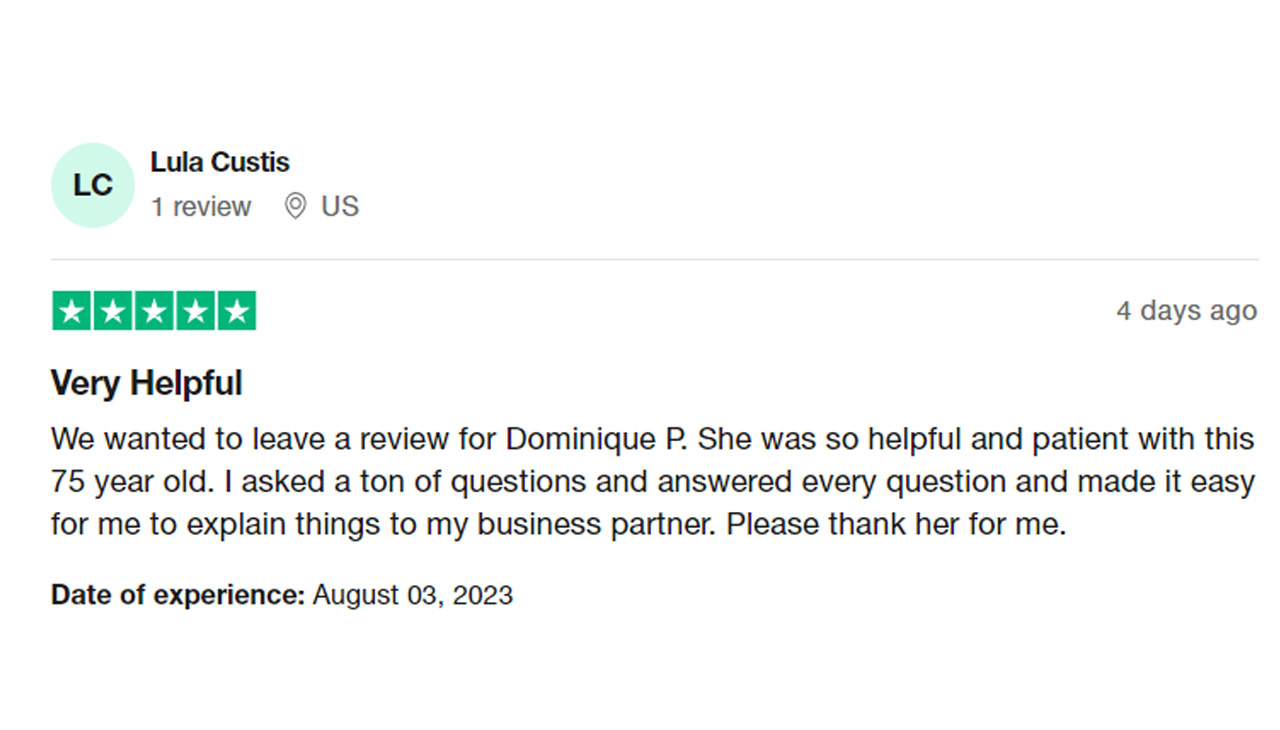
Task: Click "Please thank her for me" sentence
Action: tap(896, 525)
